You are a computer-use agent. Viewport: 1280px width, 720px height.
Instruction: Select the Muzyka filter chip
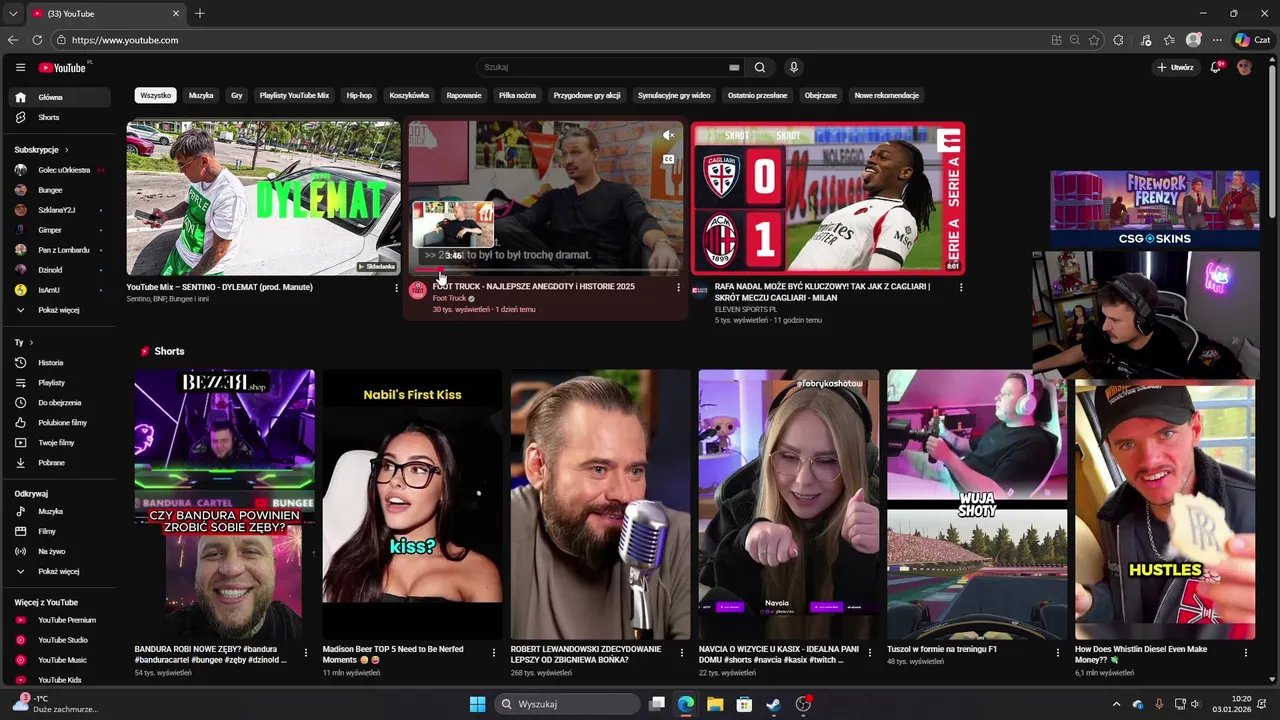[201, 95]
